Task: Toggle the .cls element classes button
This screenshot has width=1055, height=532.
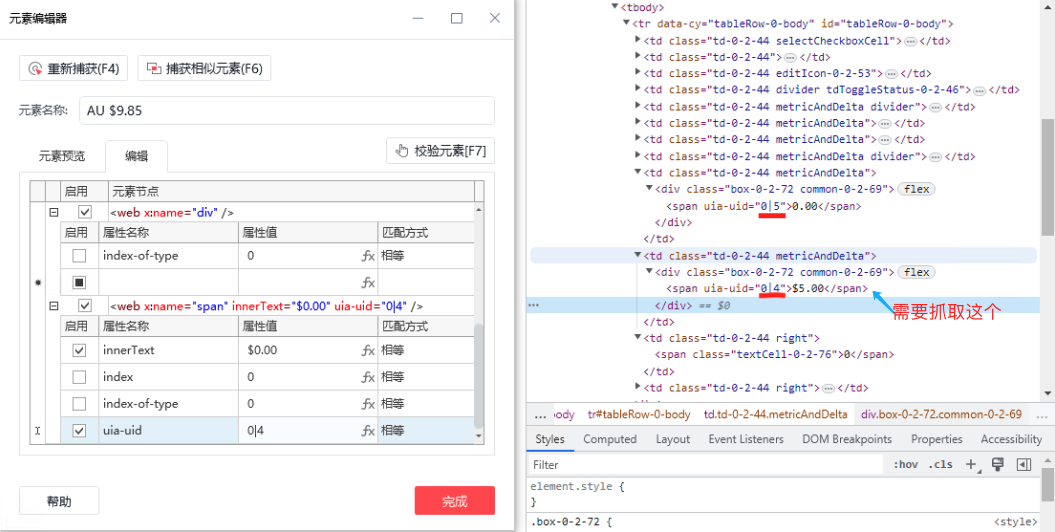Action: coord(941,465)
